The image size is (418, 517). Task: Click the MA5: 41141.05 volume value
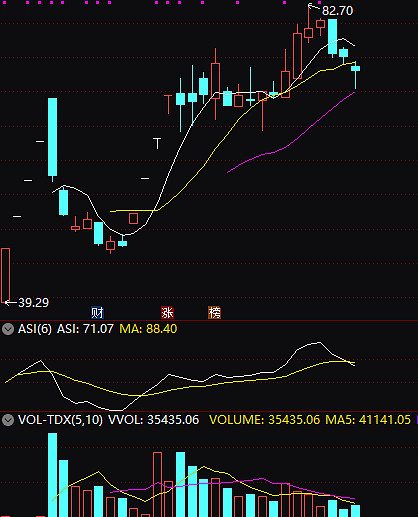368,420
